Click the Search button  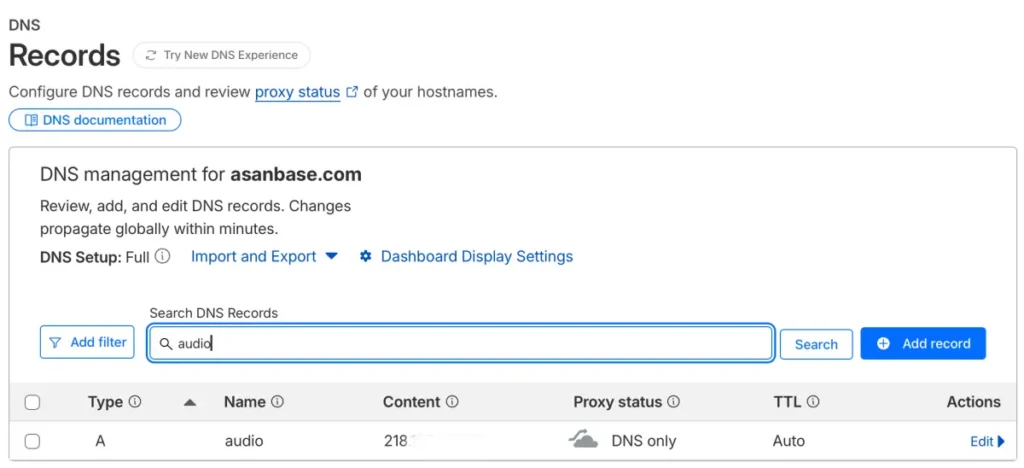click(816, 344)
